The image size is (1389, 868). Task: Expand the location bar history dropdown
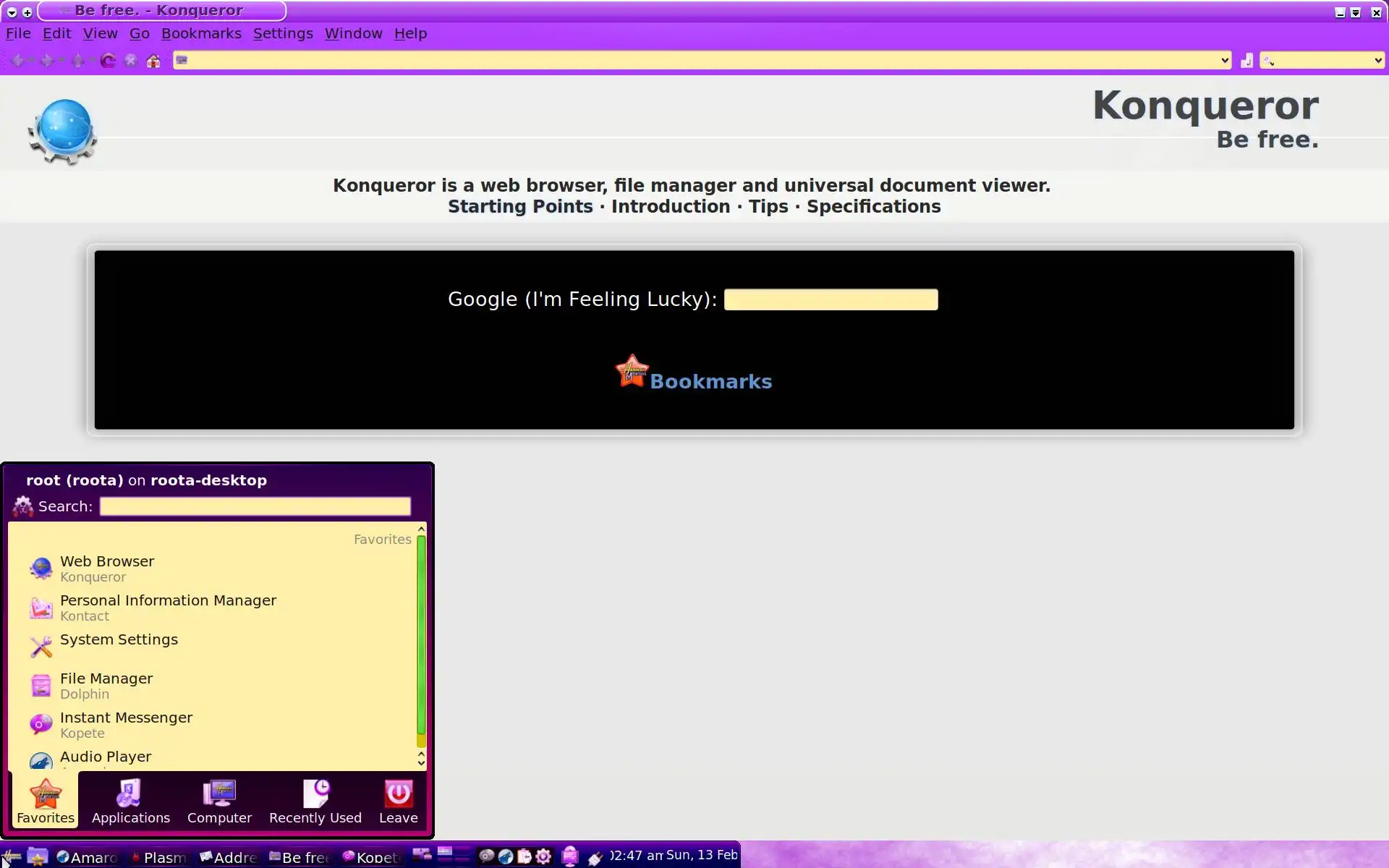[1225, 61]
